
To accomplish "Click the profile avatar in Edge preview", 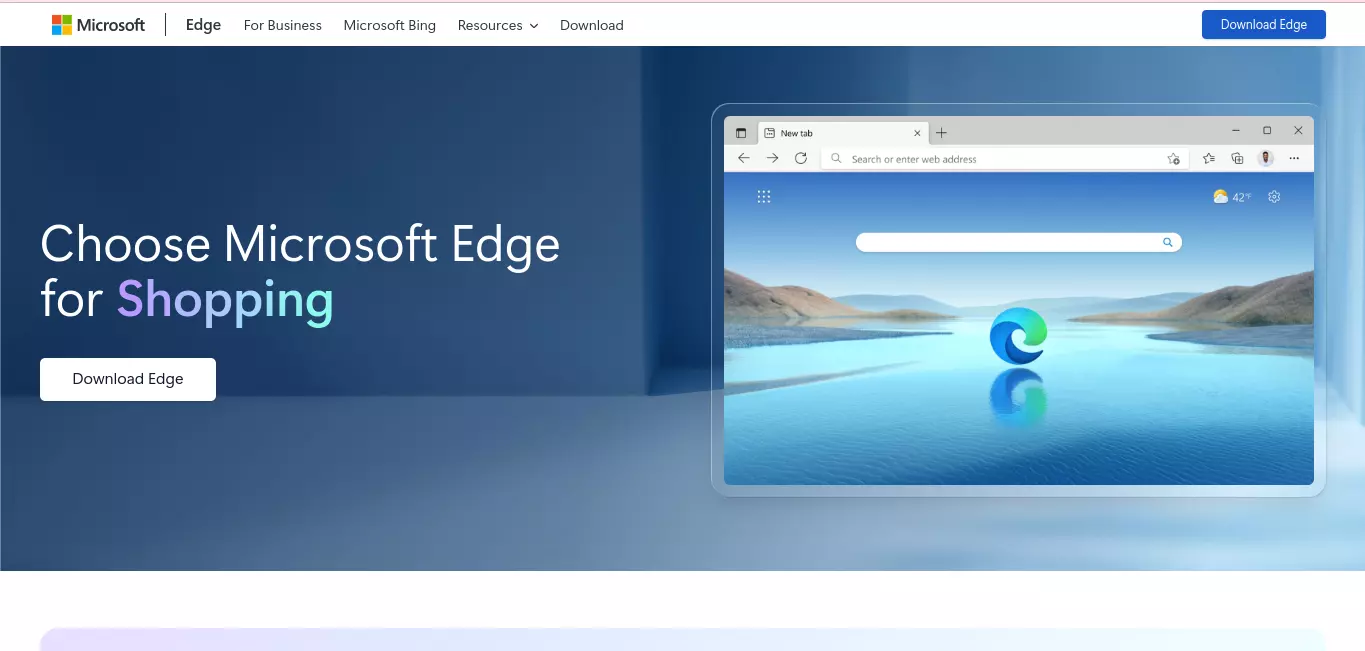I will (1266, 158).
